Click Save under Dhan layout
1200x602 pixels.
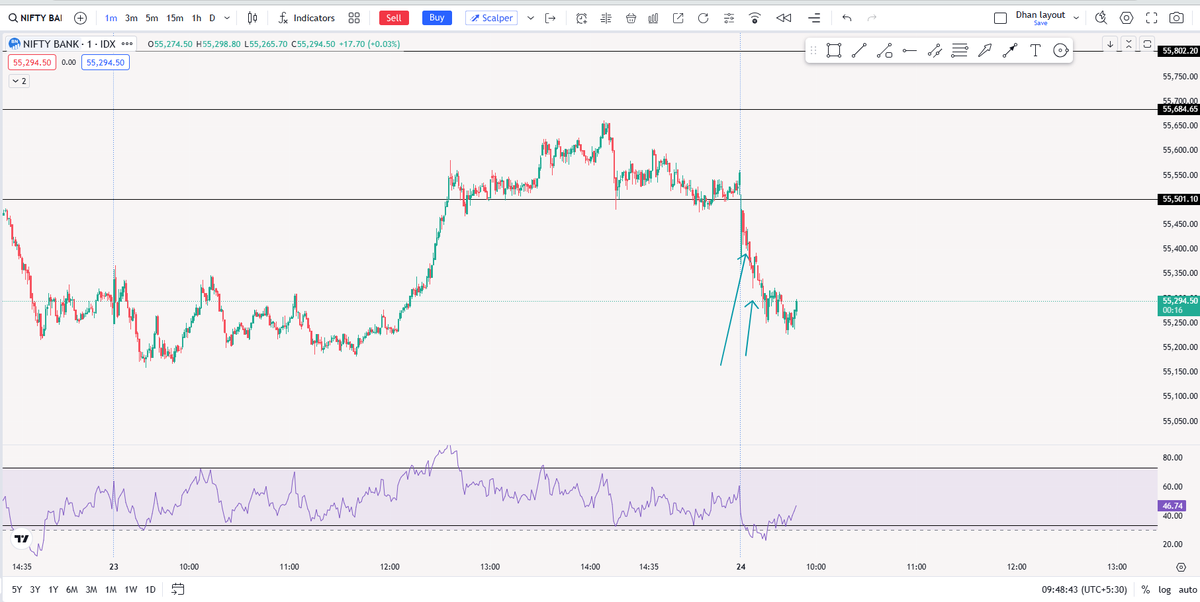[x=1041, y=23]
